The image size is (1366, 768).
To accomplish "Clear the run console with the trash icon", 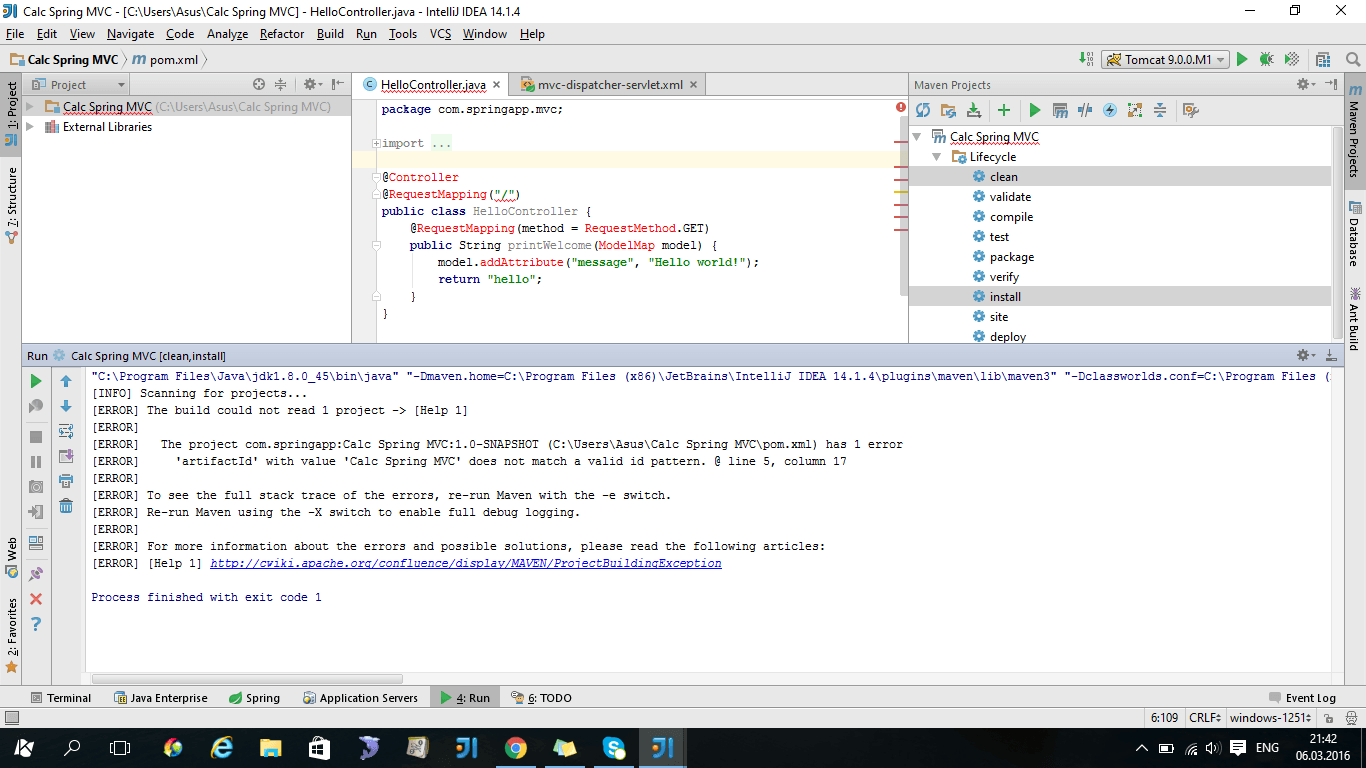I will pyautogui.click(x=66, y=506).
